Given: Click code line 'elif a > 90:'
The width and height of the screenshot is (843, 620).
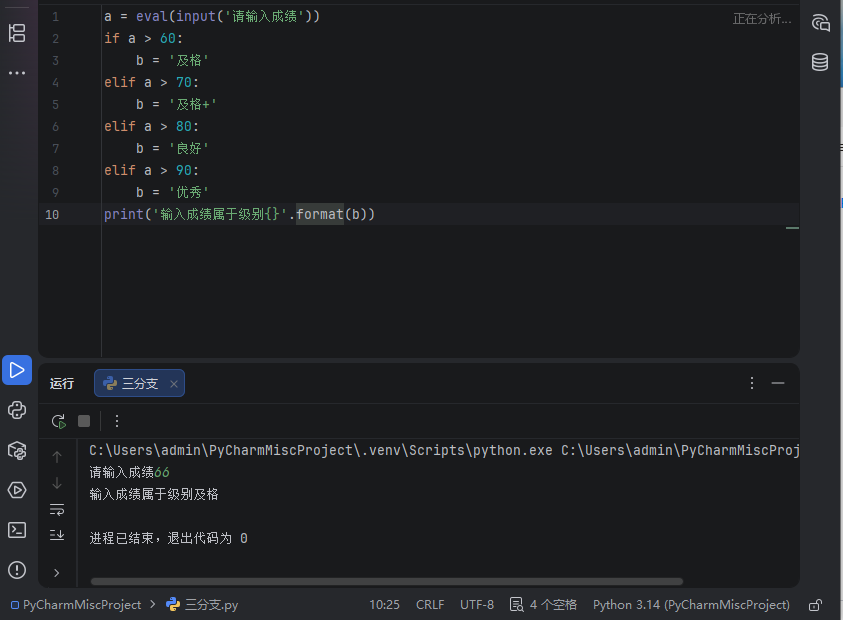Looking at the screenshot, I should [x=152, y=170].
